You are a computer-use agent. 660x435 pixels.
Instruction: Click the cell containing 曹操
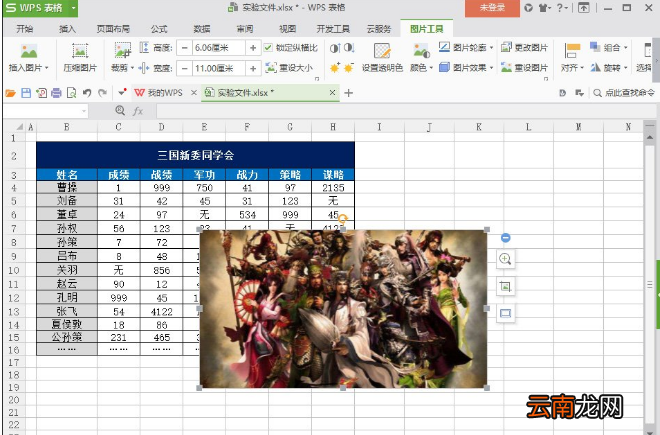67,187
